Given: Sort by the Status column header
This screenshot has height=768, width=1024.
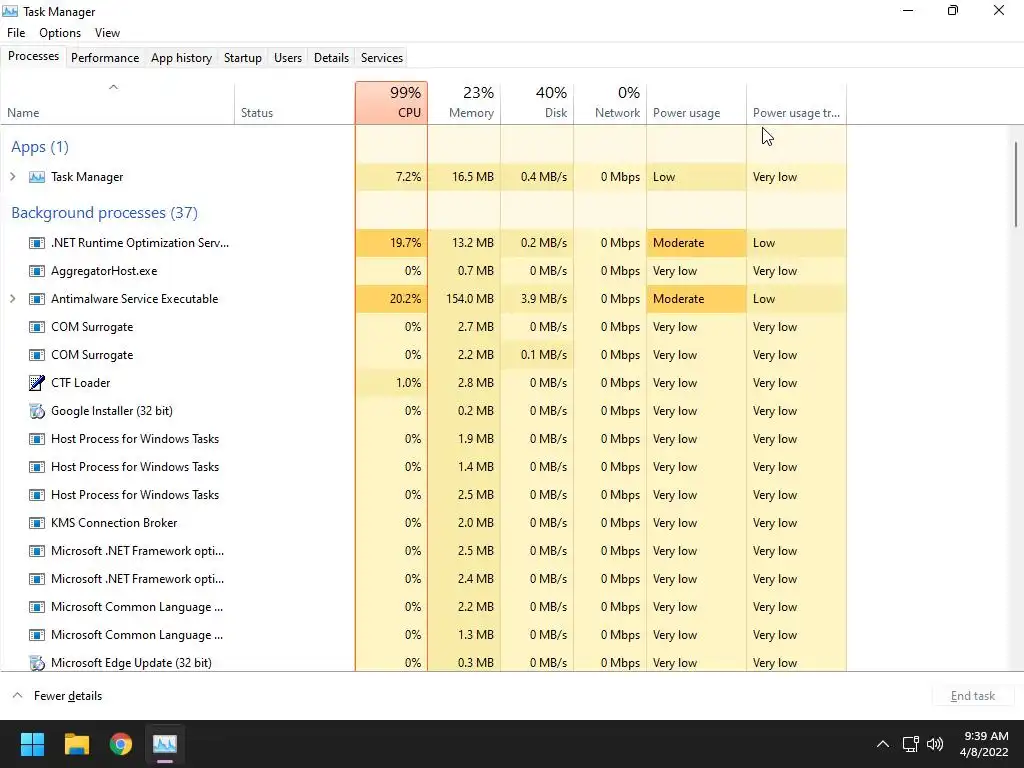Looking at the screenshot, I should pyautogui.click(x=295, y=103).
